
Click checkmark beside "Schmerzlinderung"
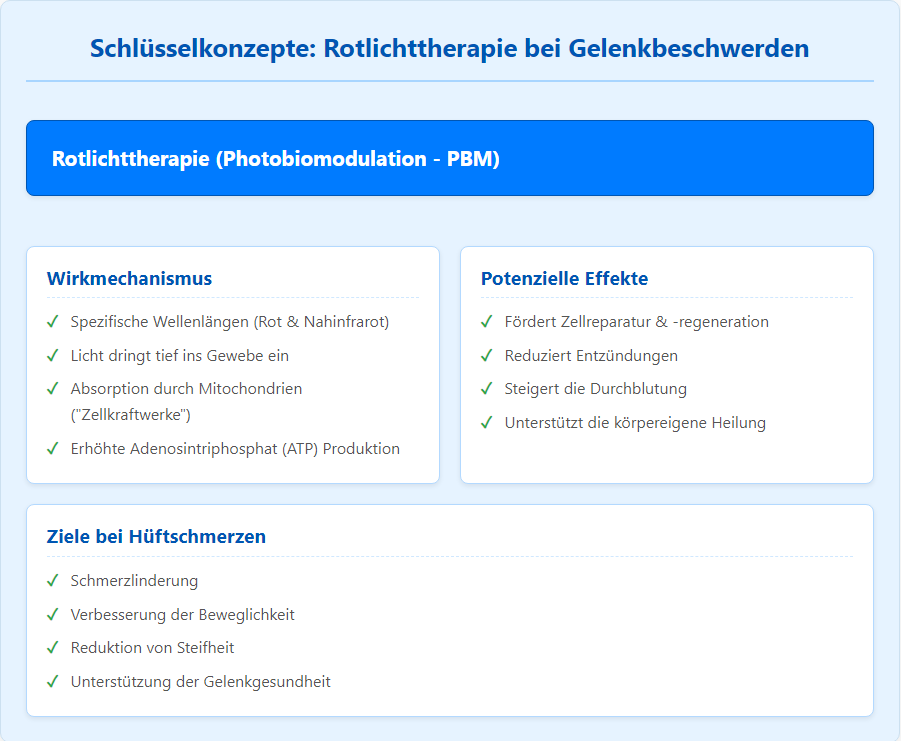pos(53,581)
